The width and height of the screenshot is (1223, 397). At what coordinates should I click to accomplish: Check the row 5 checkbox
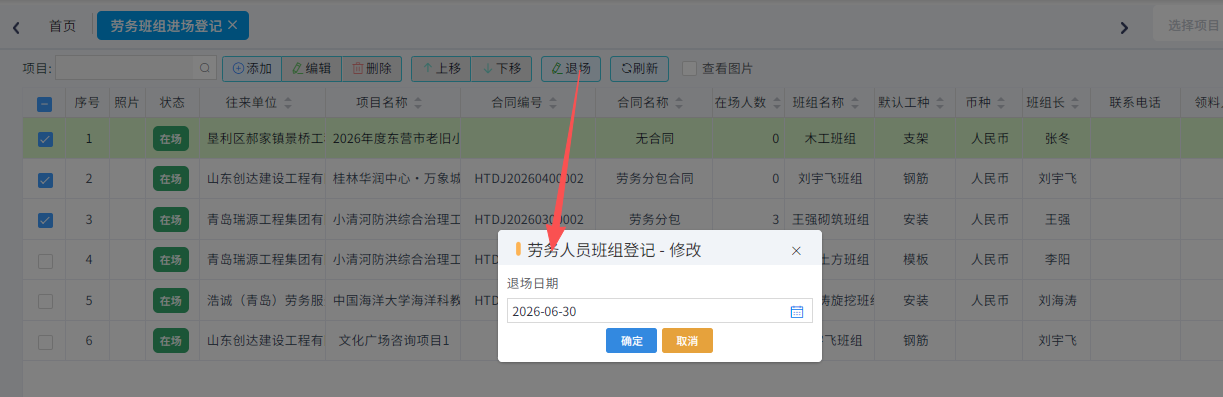pos(45,301)
